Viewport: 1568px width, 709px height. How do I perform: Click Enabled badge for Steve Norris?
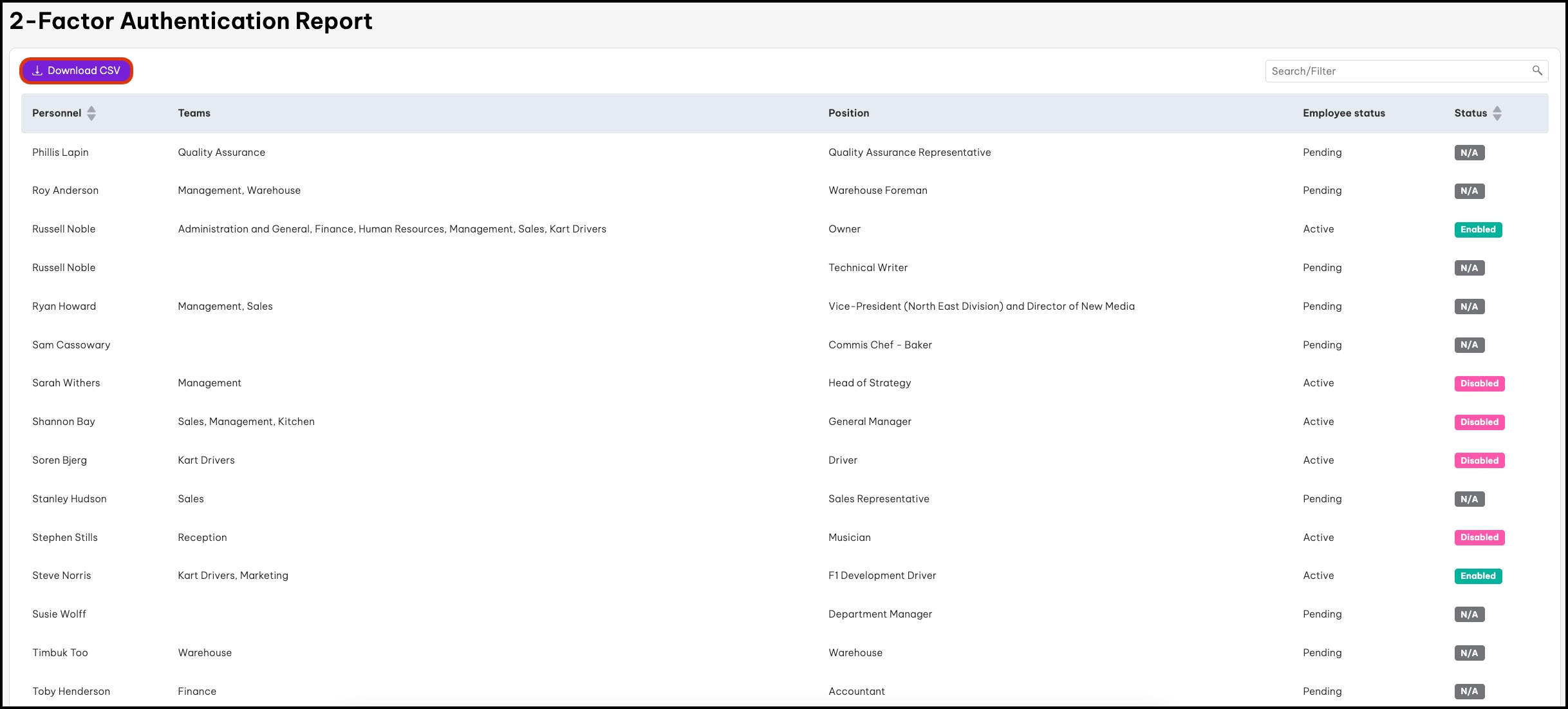(x=1478, y=576)
